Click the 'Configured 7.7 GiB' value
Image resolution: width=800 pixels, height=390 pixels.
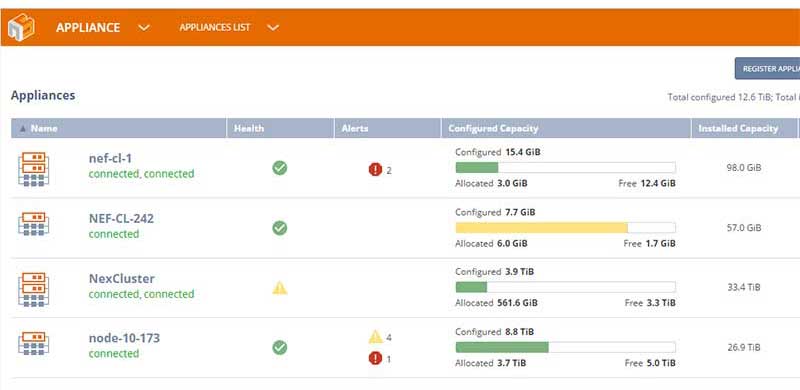495,212
